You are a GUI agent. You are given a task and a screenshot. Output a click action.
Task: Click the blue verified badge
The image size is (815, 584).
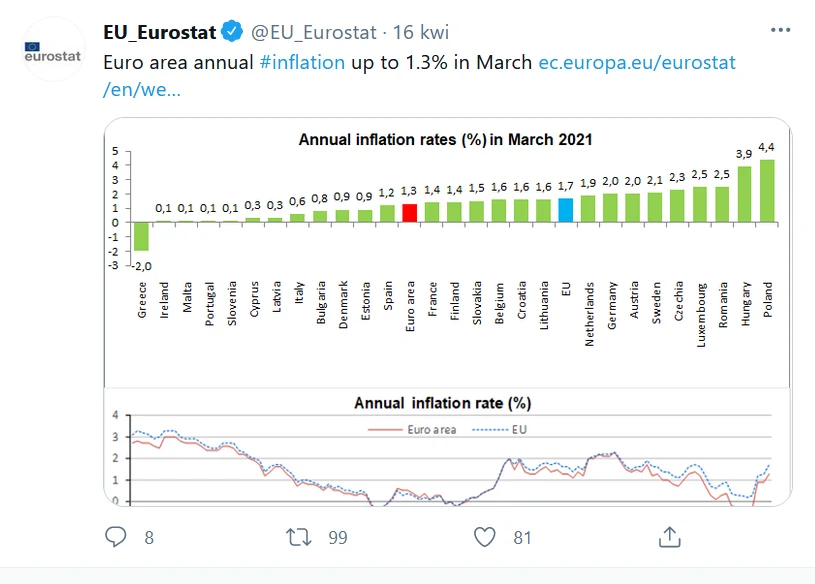232,32
